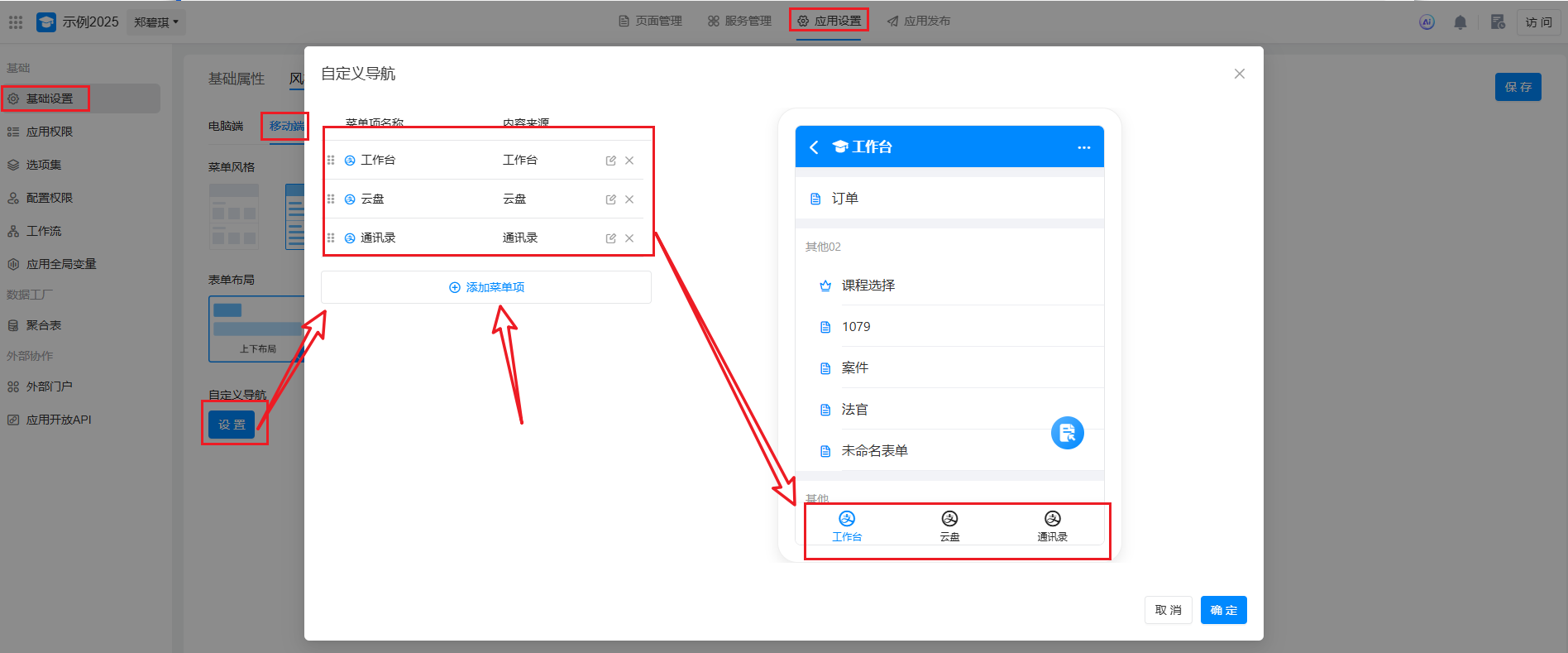The width and height of the screenshot is (1568, 653).
Task: Select 云盘 tab in preview bottom bar
Action: (x=949, y=526)
